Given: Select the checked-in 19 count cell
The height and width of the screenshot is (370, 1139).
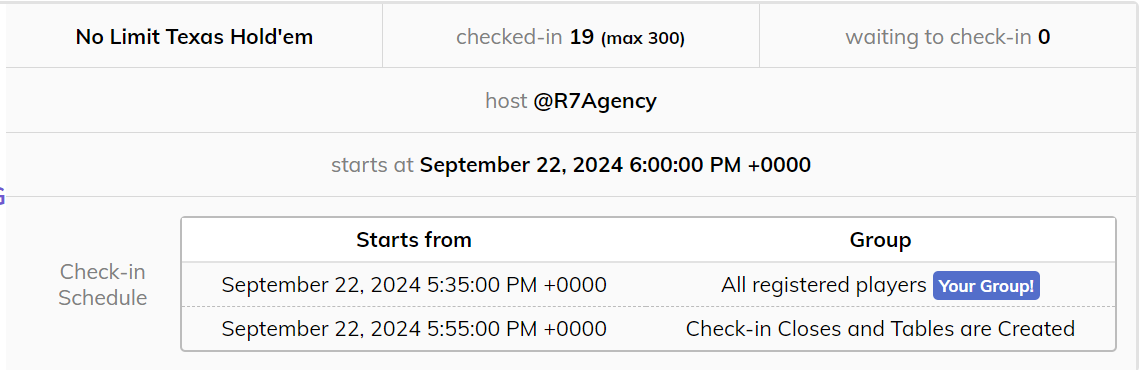Looking at the screenshot, I should click(x=570, y=36).
